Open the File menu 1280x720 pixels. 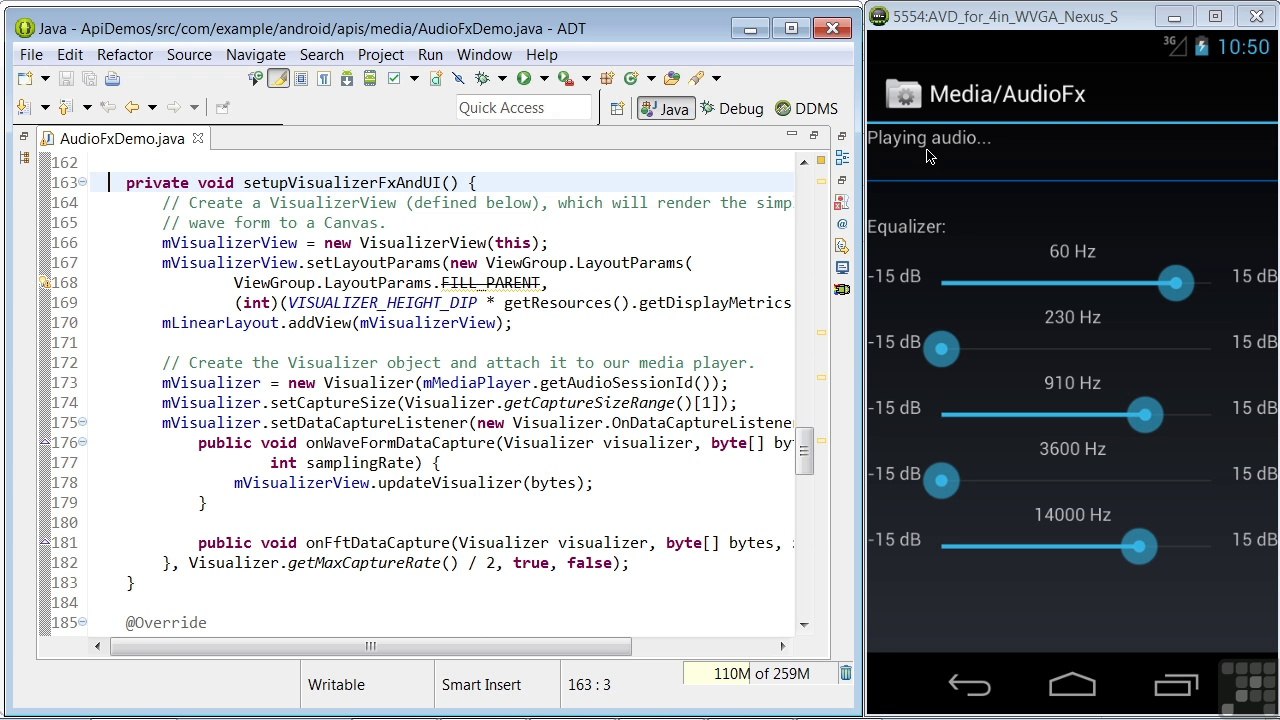point(31,54)
